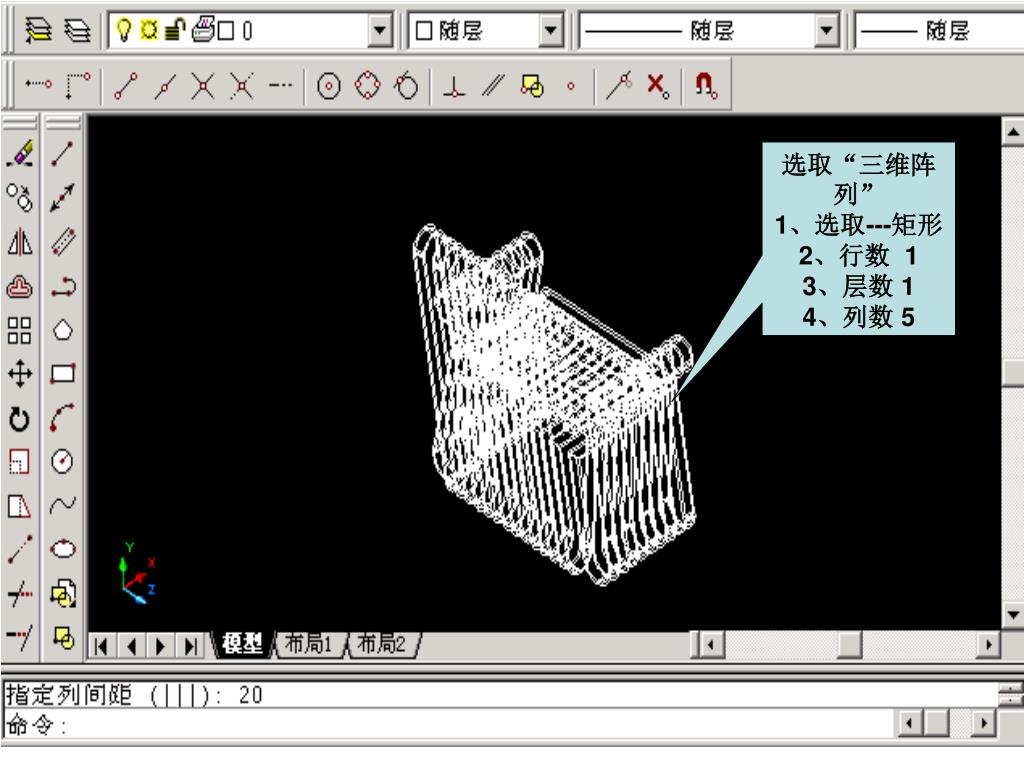This screenshot has height=768, width=1024.
Task: Select the Rotate tool
Action: (20, 419)
